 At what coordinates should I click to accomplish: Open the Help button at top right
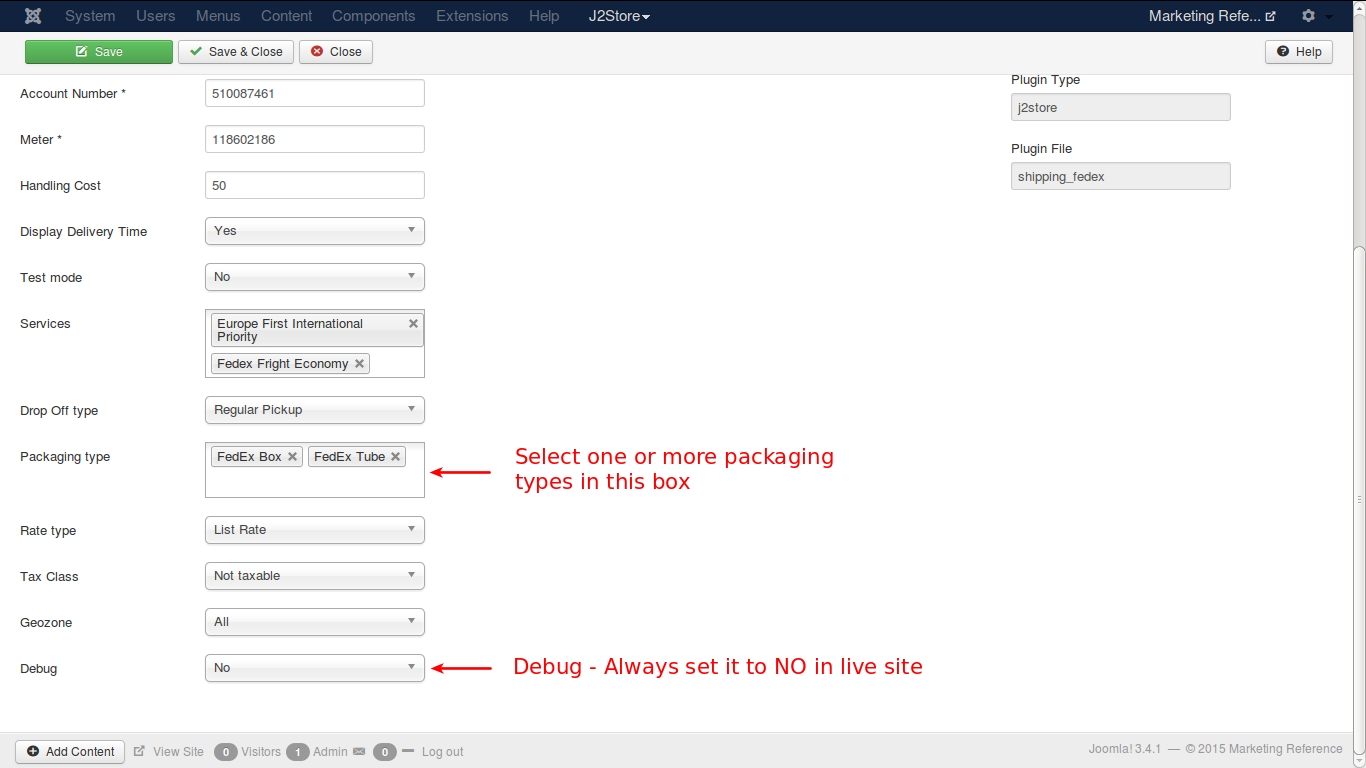(1298, 52)
